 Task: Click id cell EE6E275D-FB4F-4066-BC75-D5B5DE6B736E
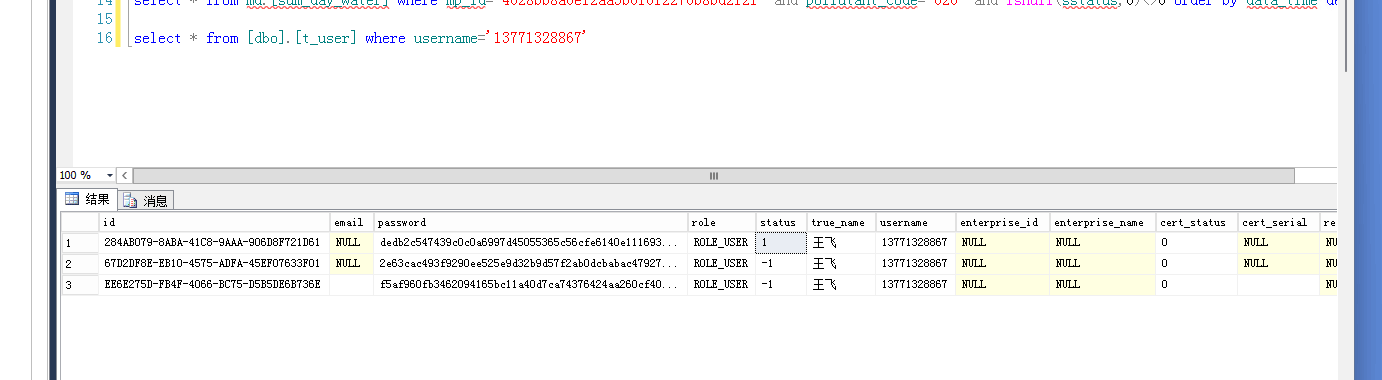click(x=214, y=284)
